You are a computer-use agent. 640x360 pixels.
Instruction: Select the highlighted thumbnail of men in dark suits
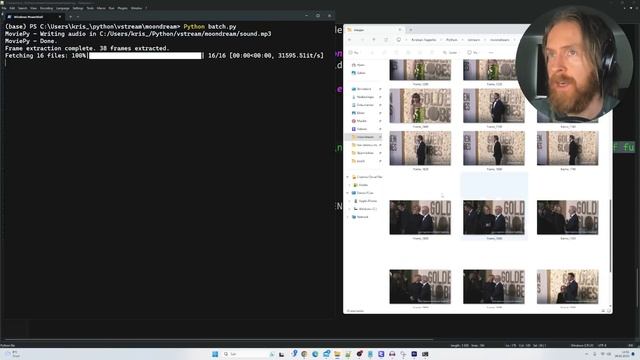point(494,217)
